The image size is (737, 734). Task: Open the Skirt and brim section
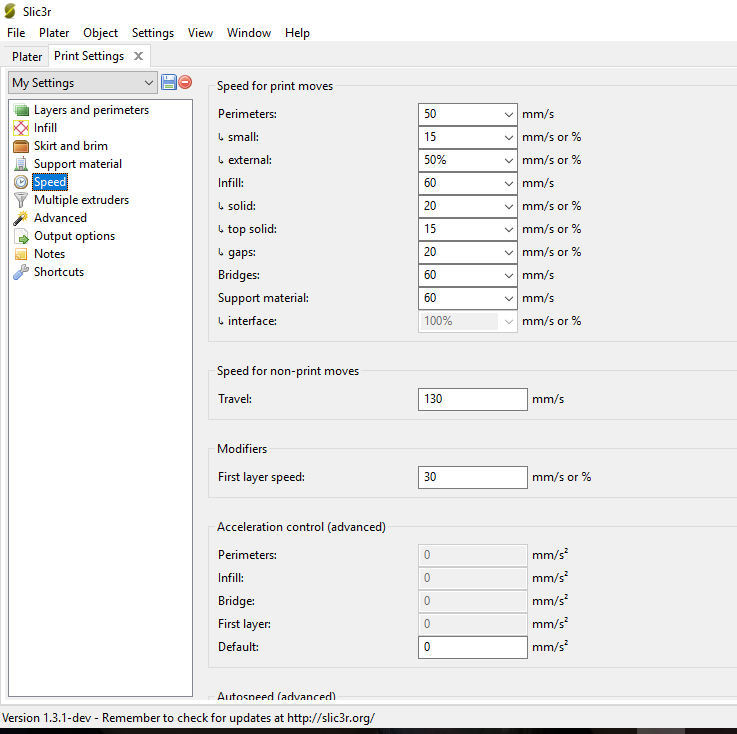70,146
